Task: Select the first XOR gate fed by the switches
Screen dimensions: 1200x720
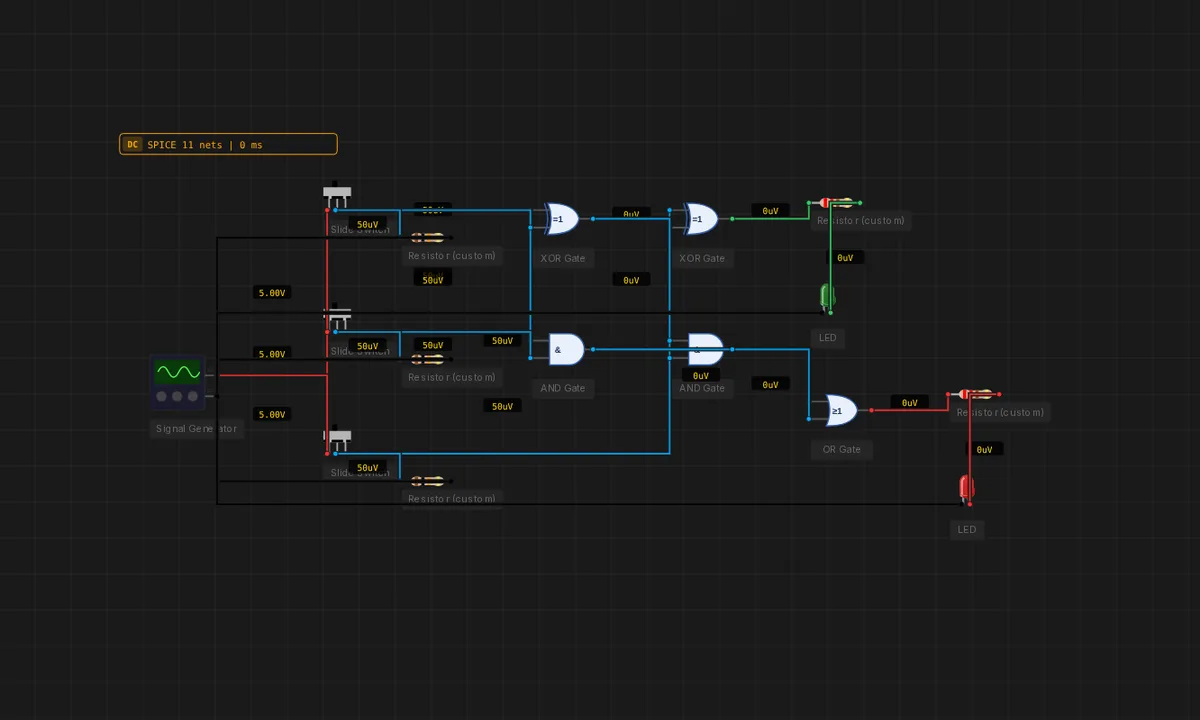Action: click(560, 218)
